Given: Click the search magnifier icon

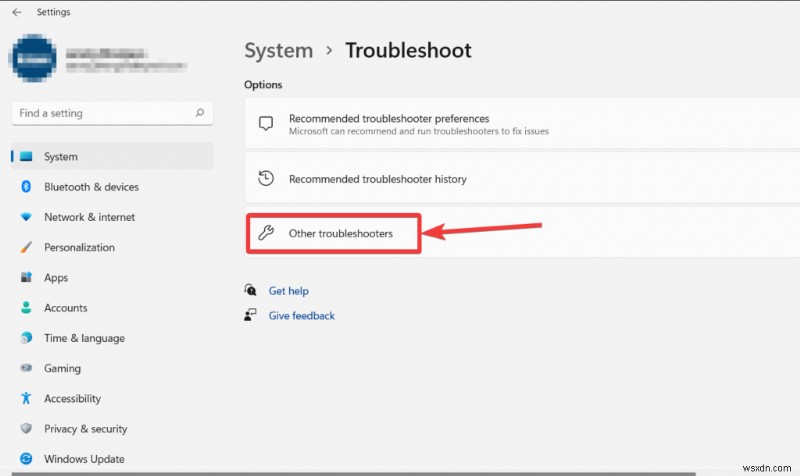Looking at the screenshot, I should tap(199, 113).
